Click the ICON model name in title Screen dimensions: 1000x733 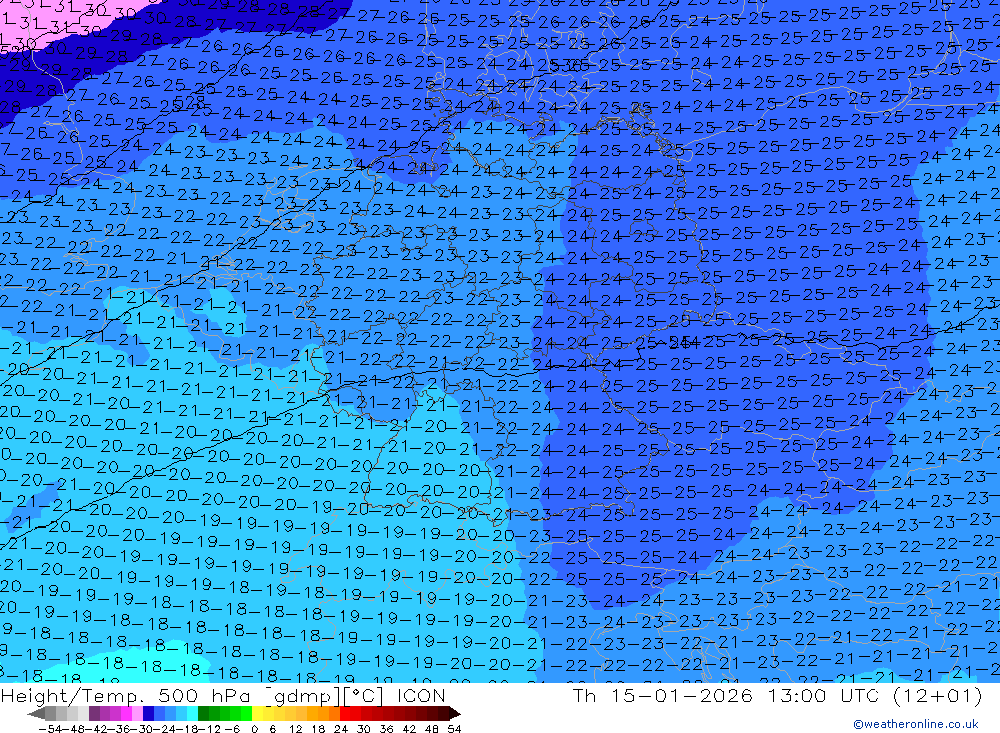pyautogui.click(x=421, y=695)
